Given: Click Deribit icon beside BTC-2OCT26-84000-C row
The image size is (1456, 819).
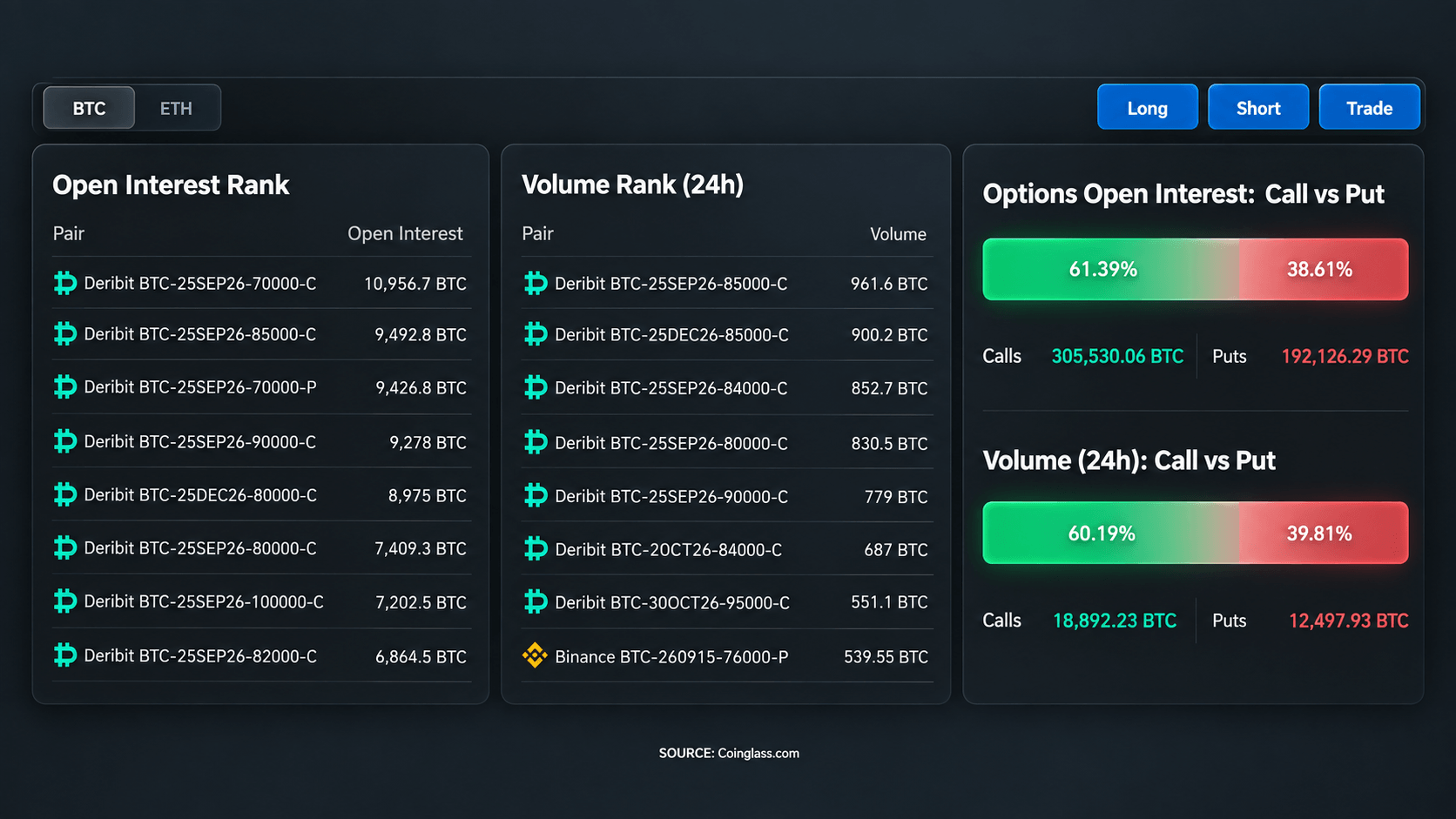Looking at the screenshot, I should (x=536, y=549).
